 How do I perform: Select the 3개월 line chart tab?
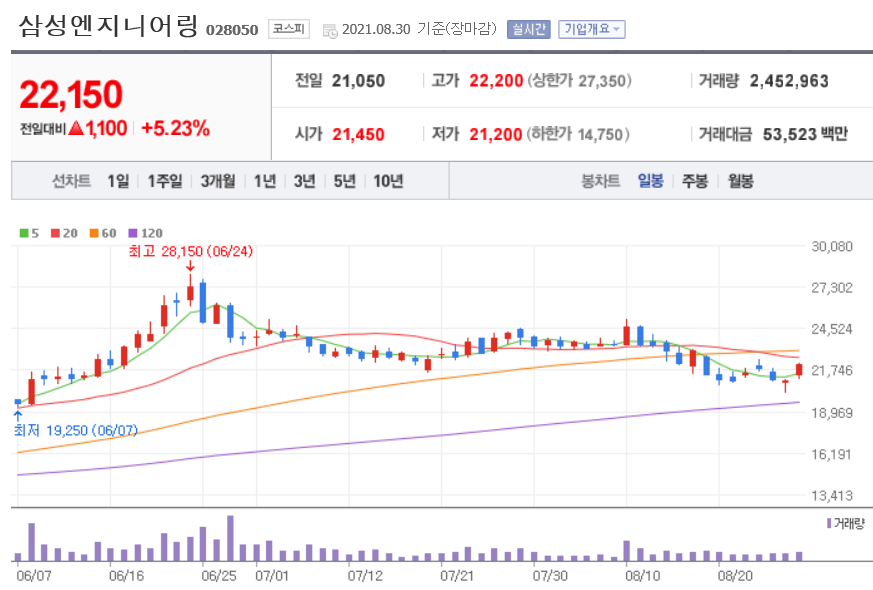[x=218, y=181]
